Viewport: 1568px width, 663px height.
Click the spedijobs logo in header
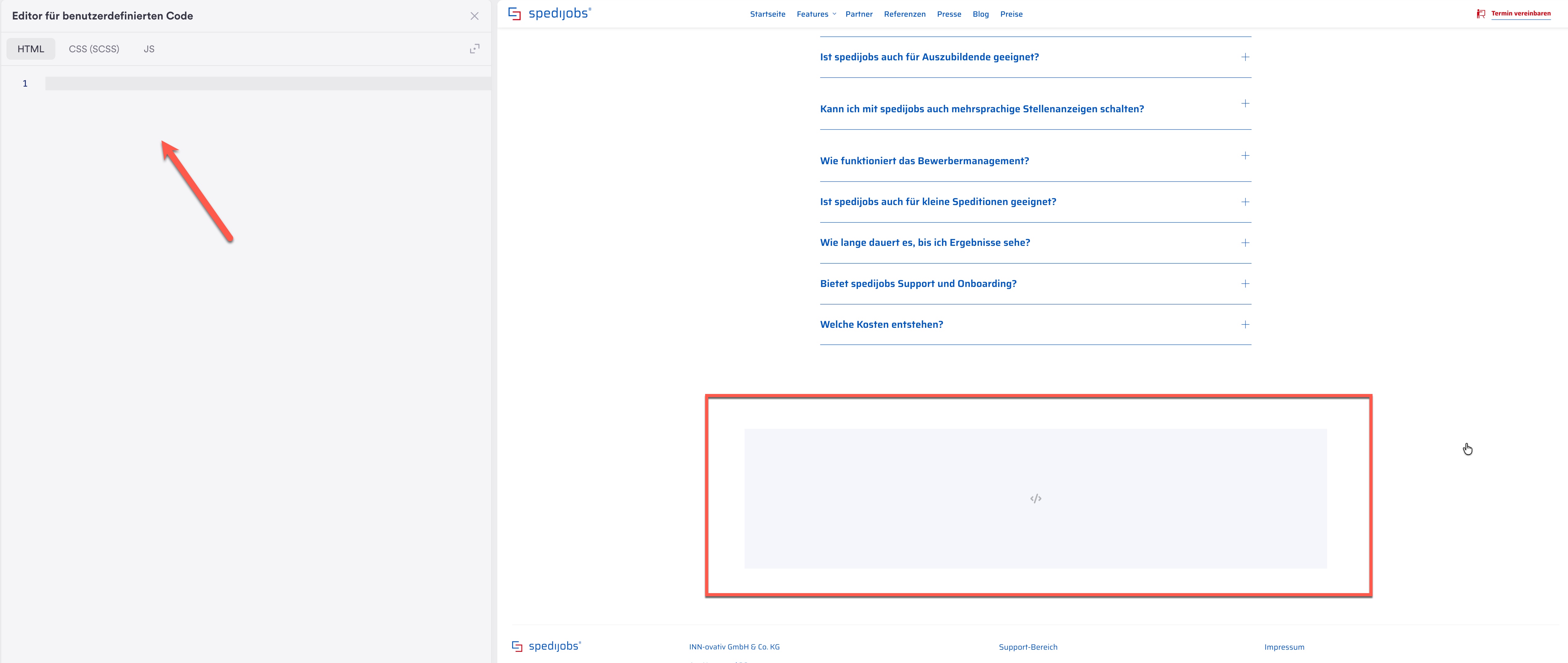[549, 13]
